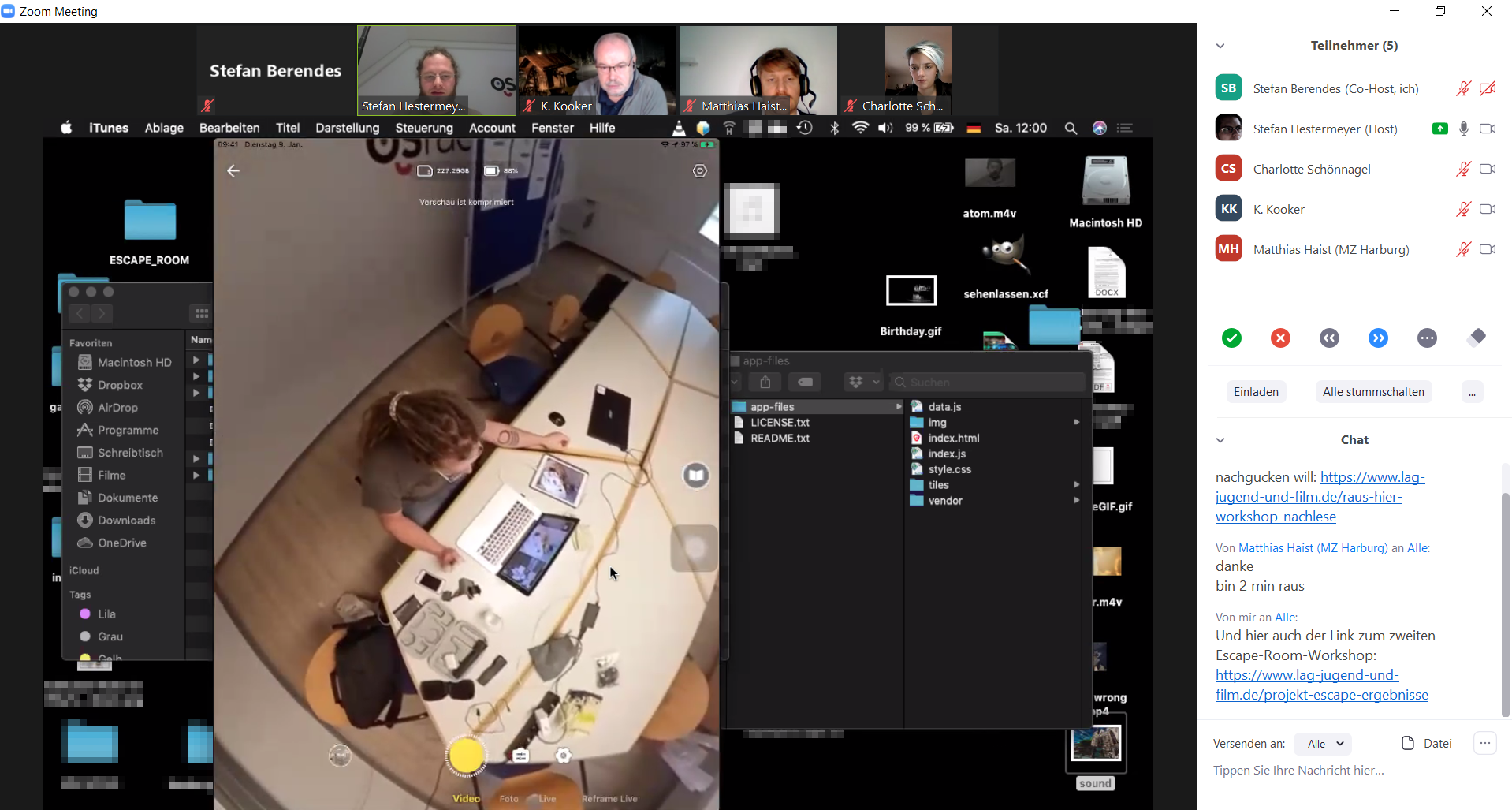
Task: Open the raus-hier-workshop-nachlese link
Action: point(1320,497)
